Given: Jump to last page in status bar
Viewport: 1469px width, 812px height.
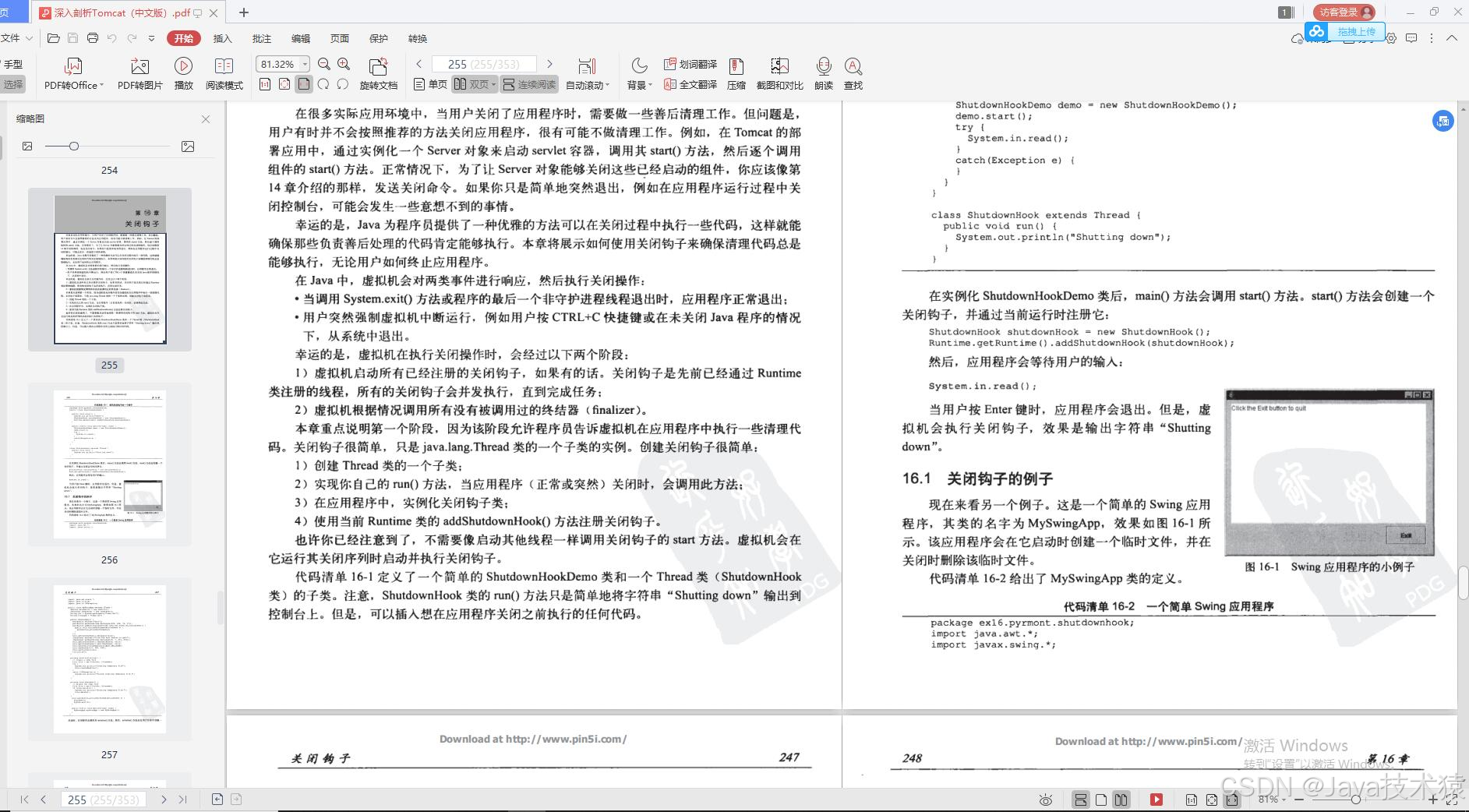Looking at the screenshot, I should [x=182, y=800].
